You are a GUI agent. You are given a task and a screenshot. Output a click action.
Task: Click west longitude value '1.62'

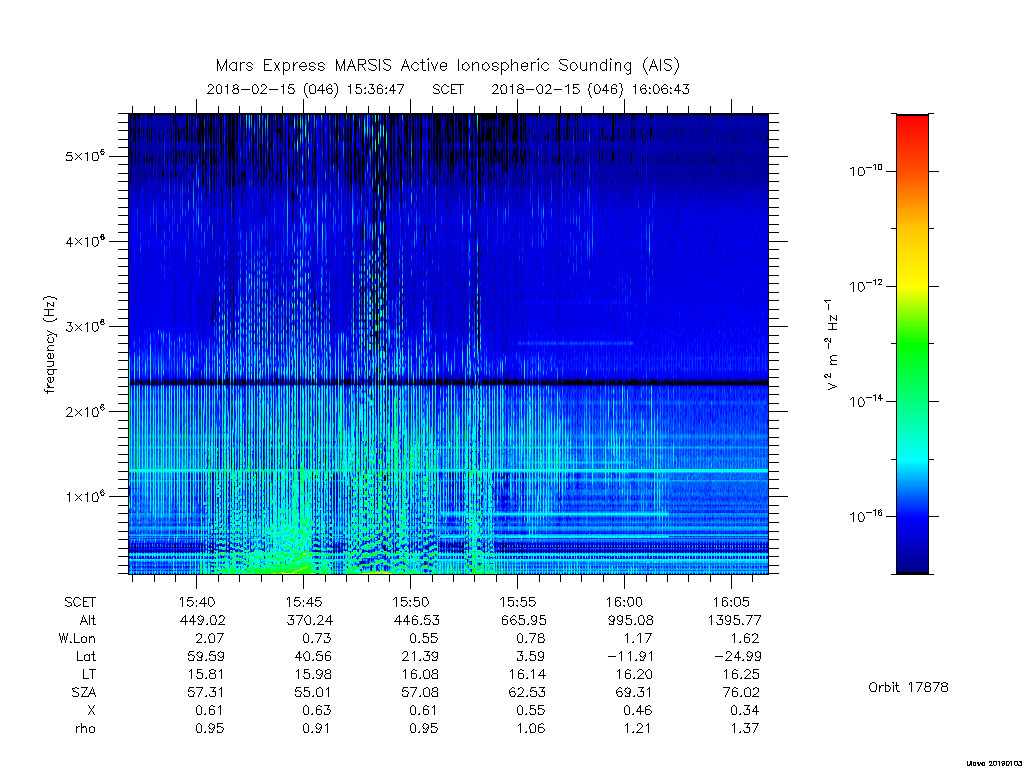(744, 638)
